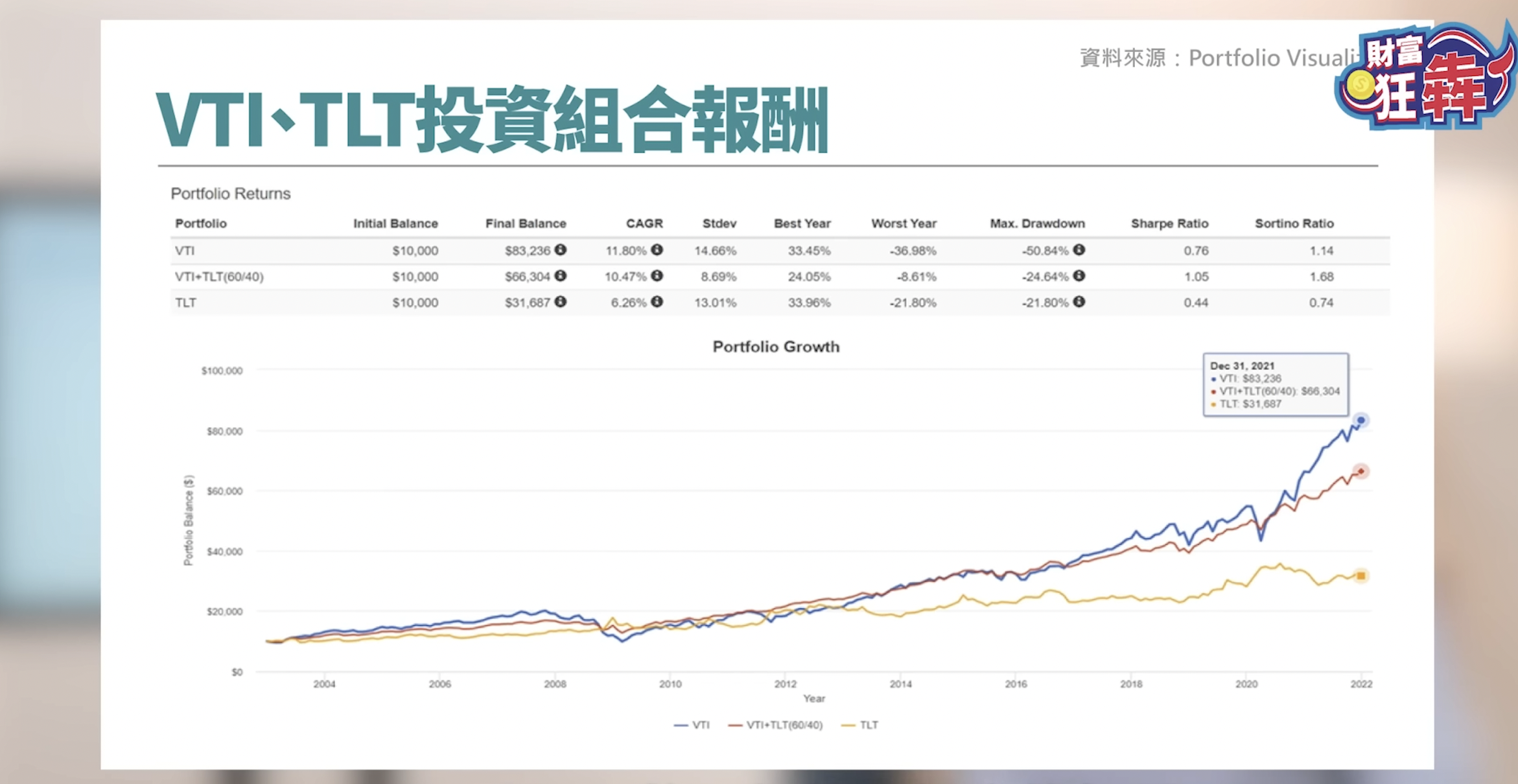Select the TLT row name in the table
The image size is (1518, 784).
[185, 303]
